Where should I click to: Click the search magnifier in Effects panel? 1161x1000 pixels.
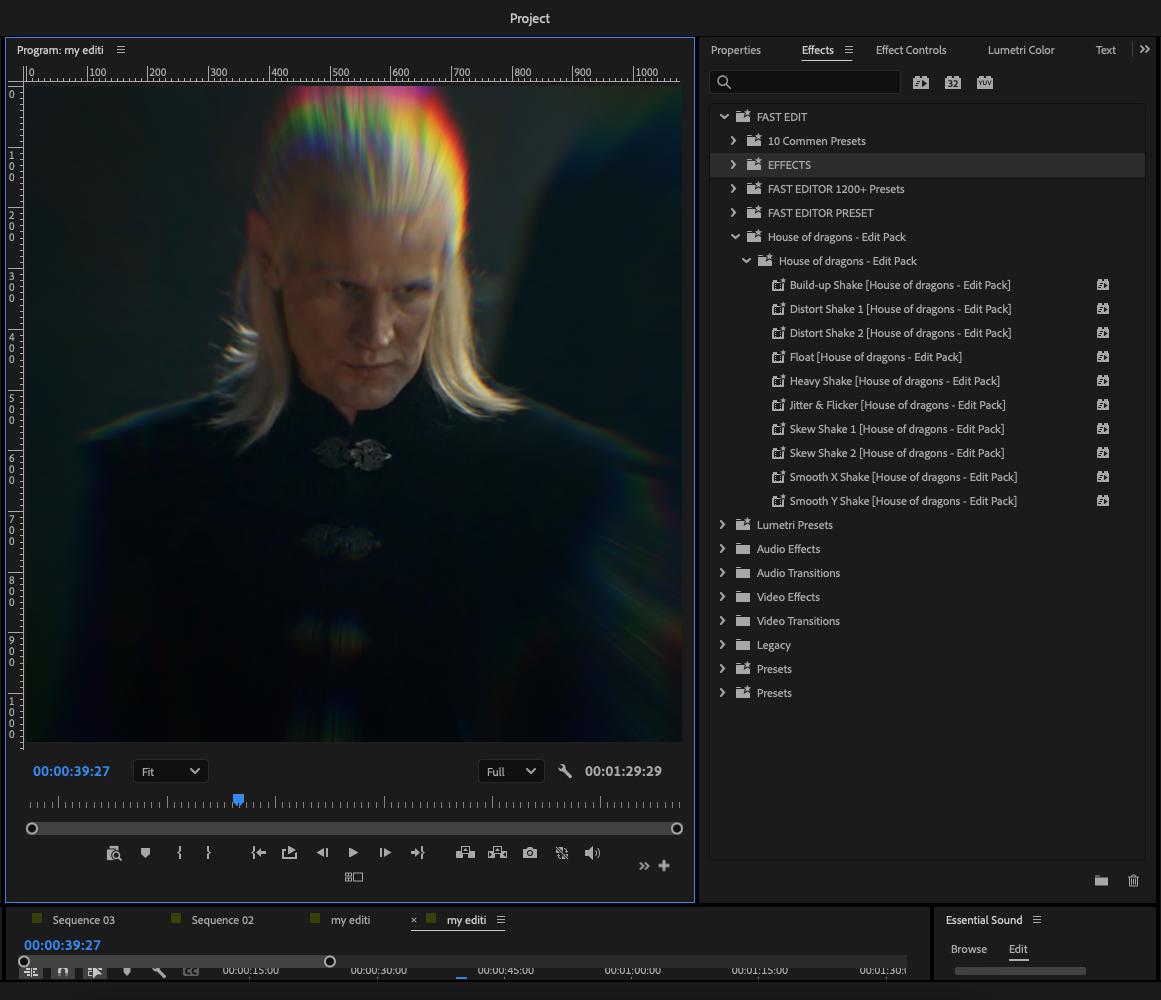[x=724, y=82]
